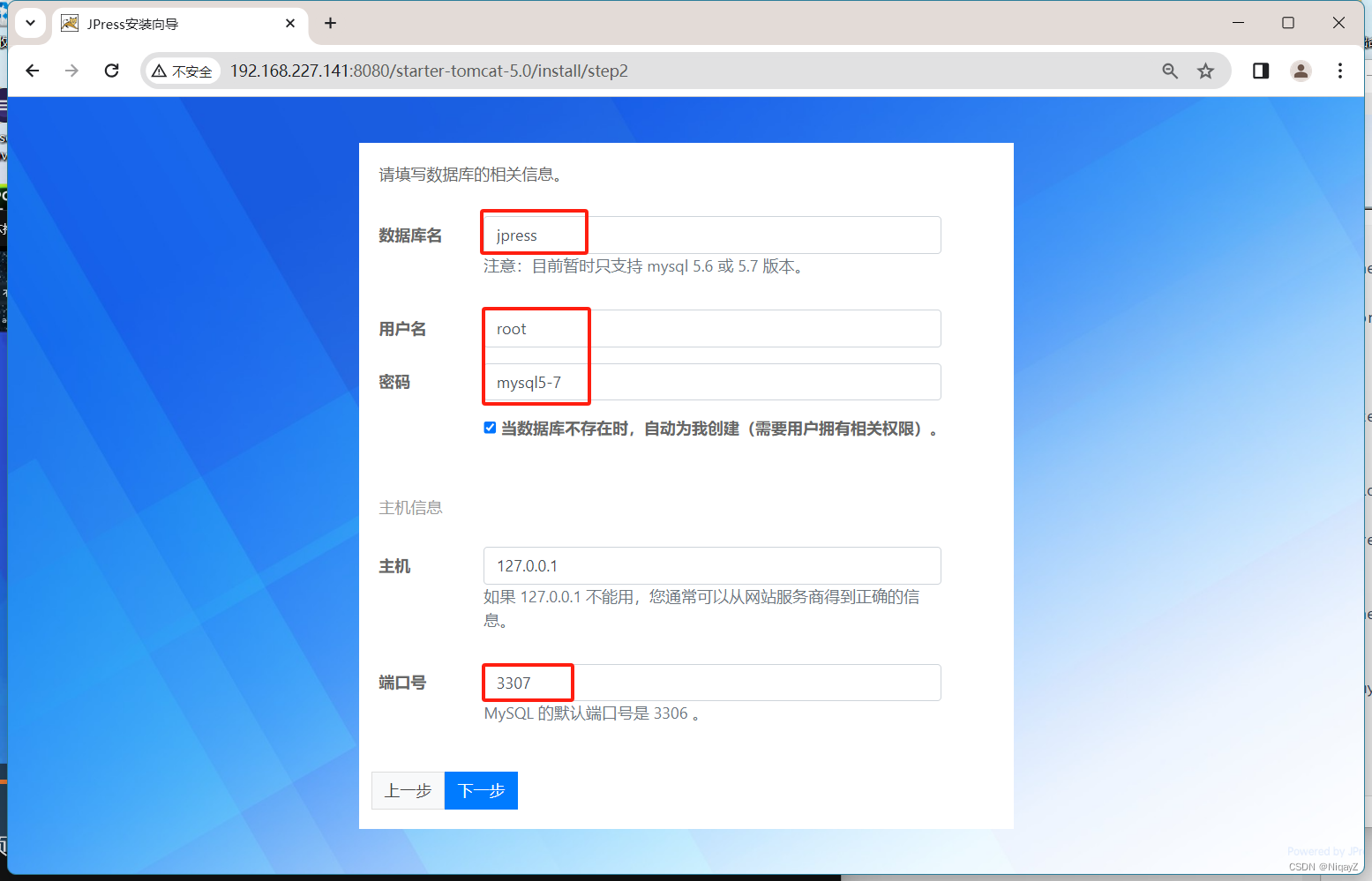This screenshot has height=881, width=1372.
Task: Reload the JPress install page
Action: 111,71
